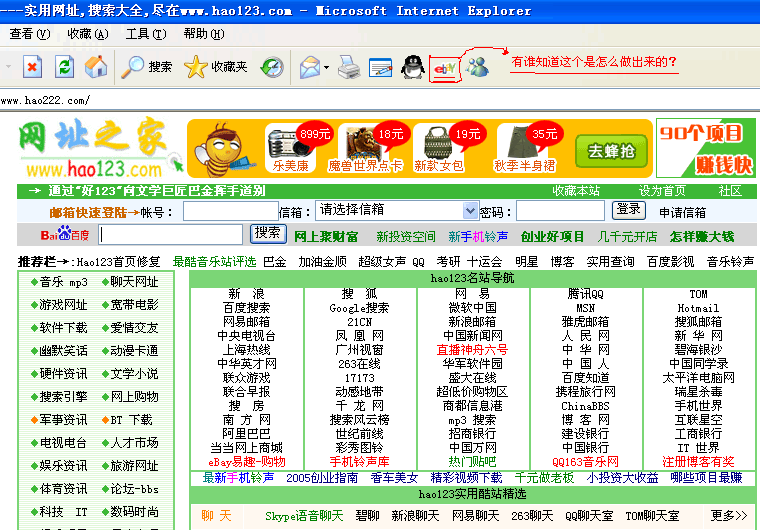This screenshot has height=530, width=760.
Task: Open 软件下载 category
Action: (63, 328)
